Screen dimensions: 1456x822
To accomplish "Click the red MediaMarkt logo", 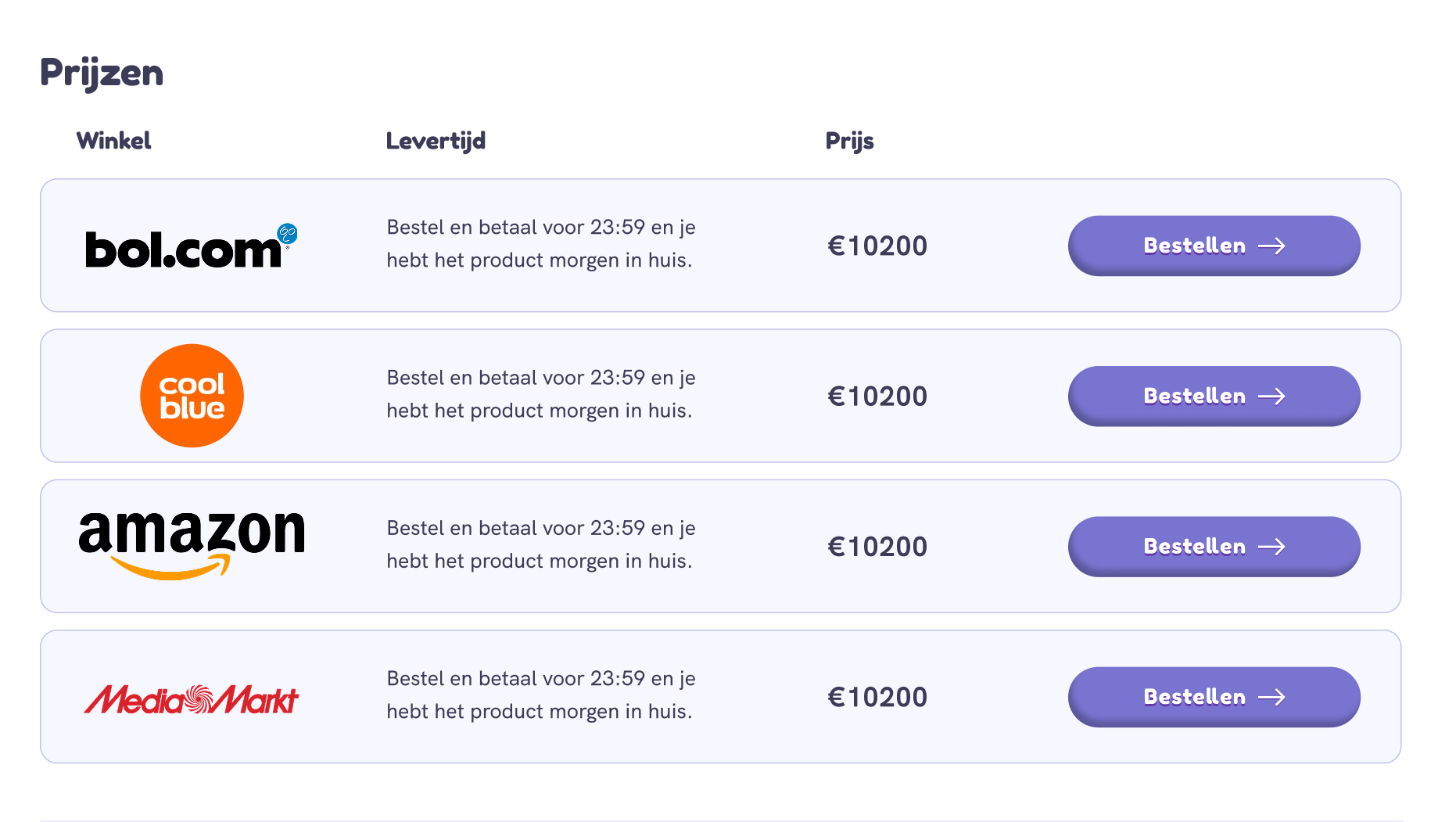I will (192, 698).
